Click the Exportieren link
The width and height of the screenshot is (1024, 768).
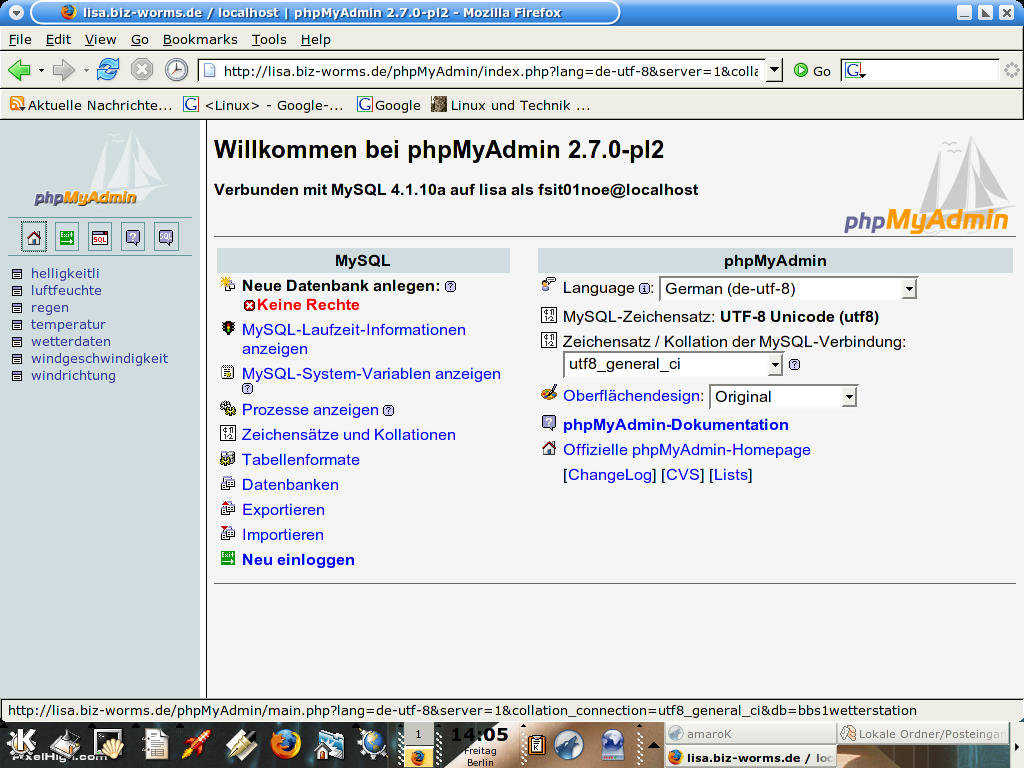tap(283, 509)
